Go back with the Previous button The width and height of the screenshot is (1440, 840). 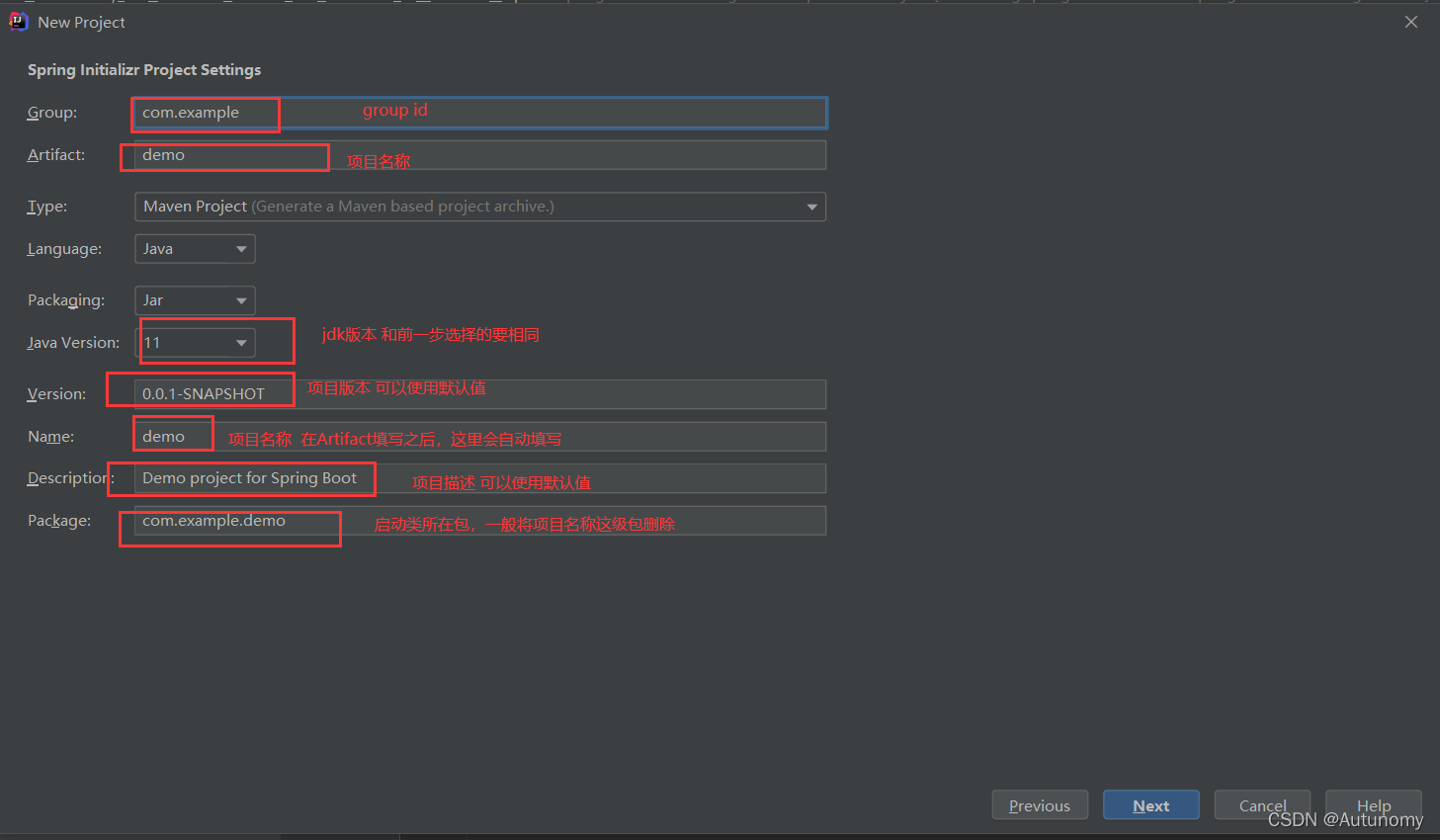point(1040,805)
